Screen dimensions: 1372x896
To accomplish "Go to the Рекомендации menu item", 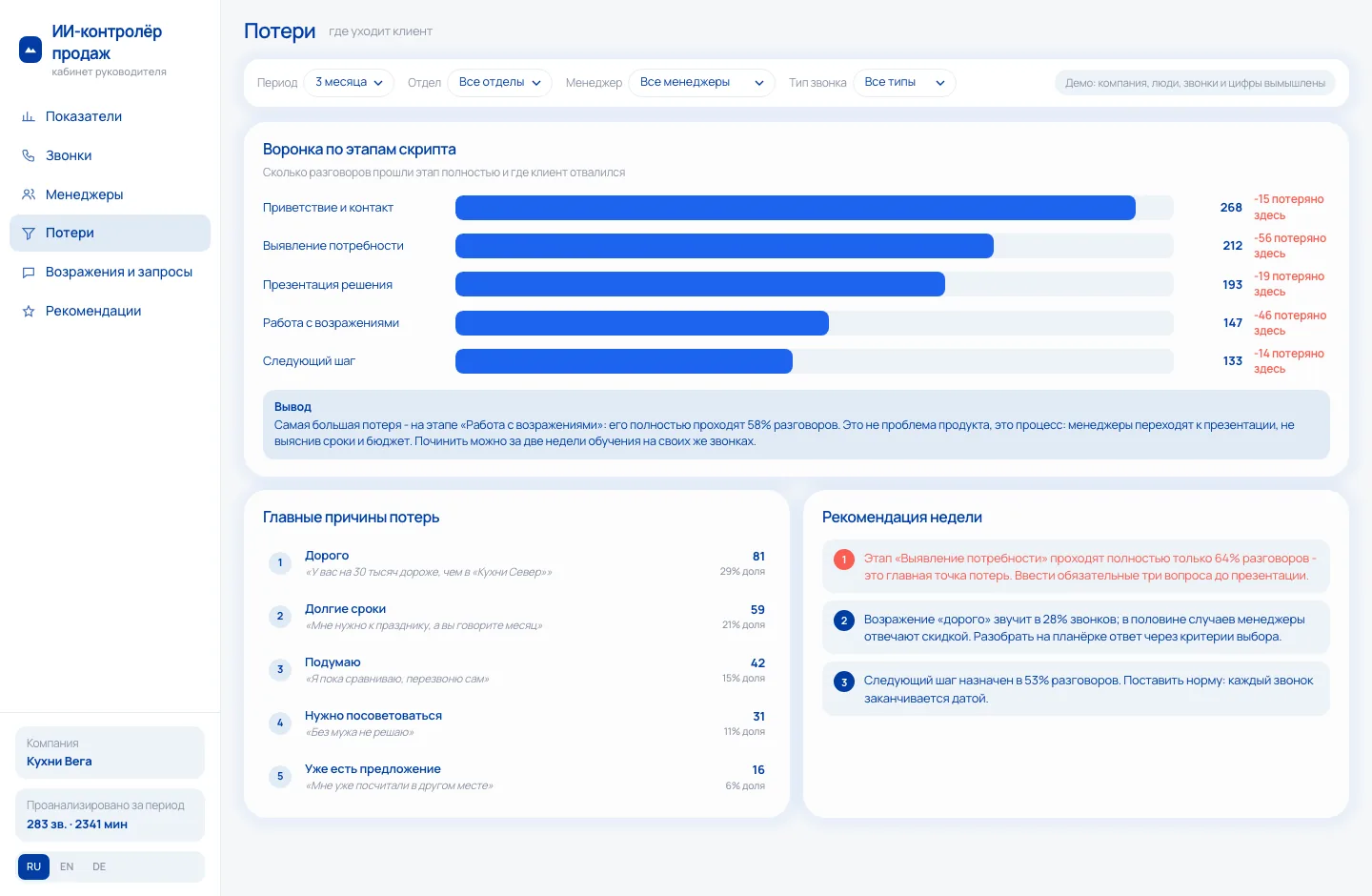I will [x=93, y=311].
